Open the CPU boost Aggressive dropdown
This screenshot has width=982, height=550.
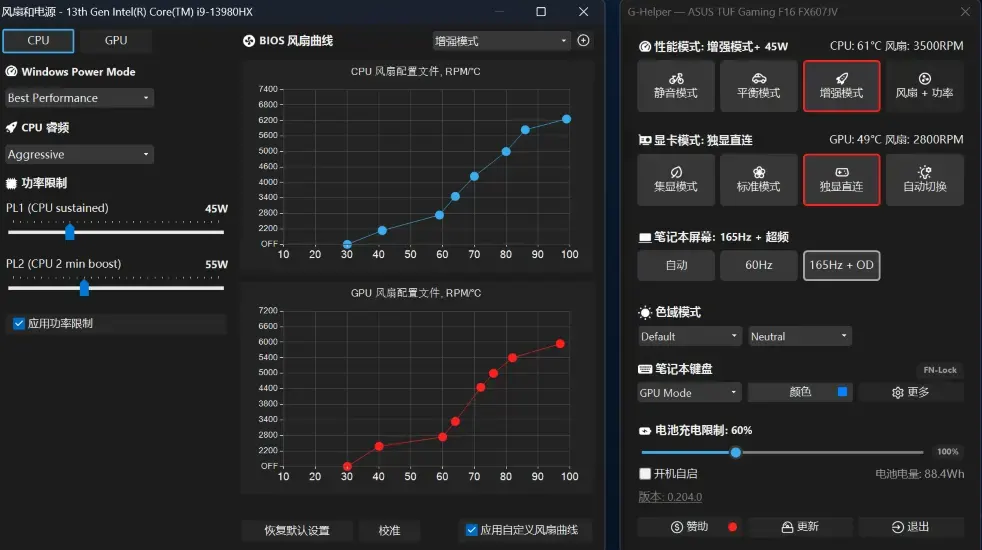pos(79,154)
